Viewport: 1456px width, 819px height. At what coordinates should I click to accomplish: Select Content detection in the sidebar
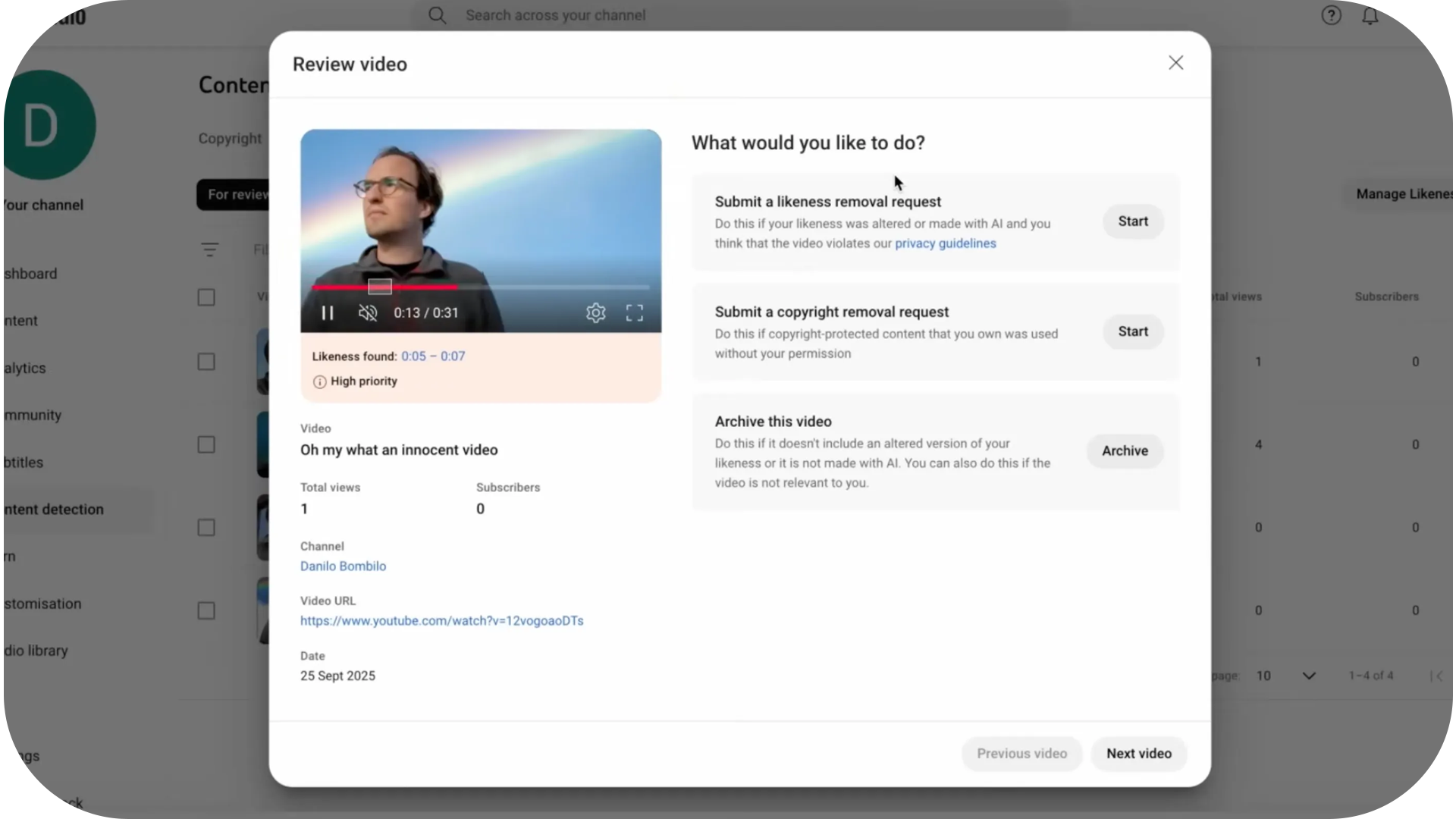click(54, 510)
